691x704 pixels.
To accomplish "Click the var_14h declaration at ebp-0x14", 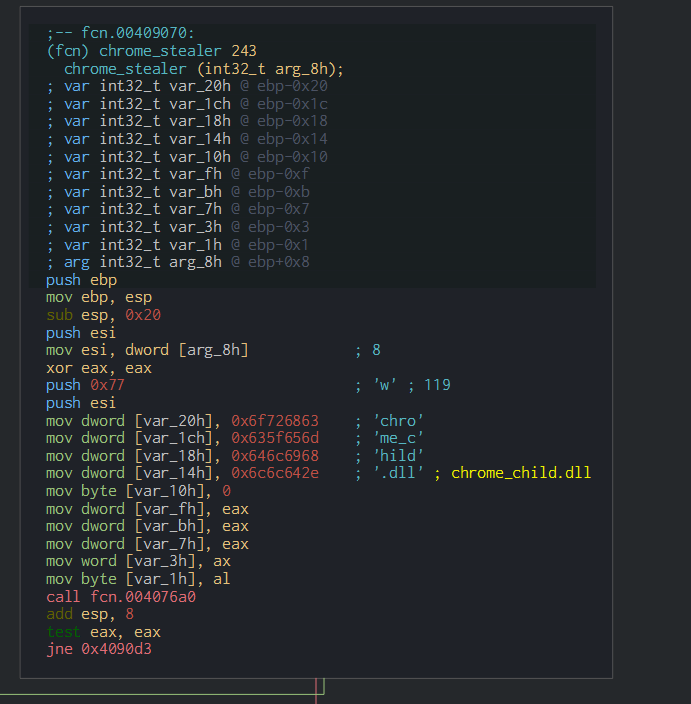I will (187, 139).
